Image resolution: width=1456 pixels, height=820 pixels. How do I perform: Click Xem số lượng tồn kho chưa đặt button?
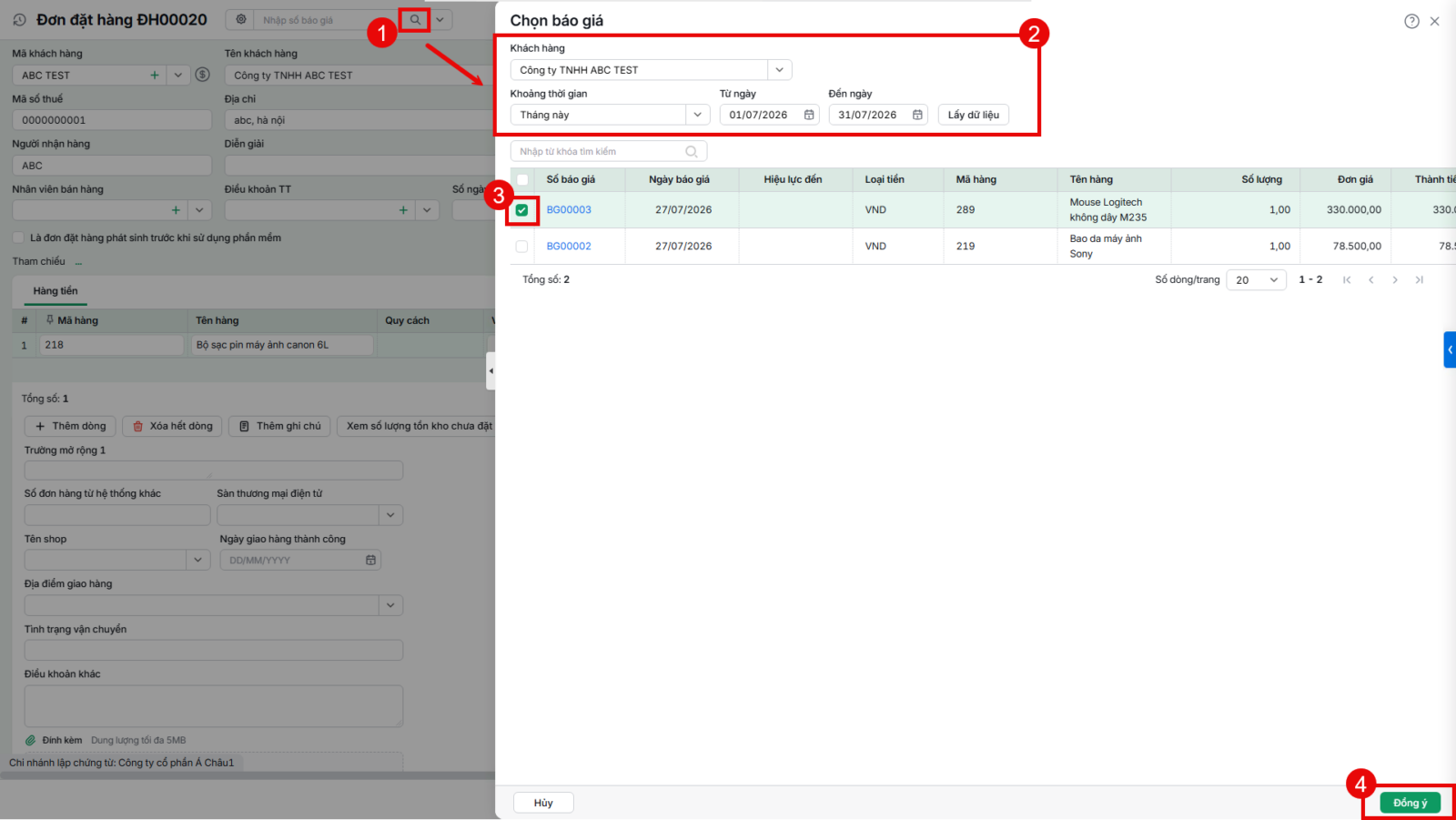[416, 426]
